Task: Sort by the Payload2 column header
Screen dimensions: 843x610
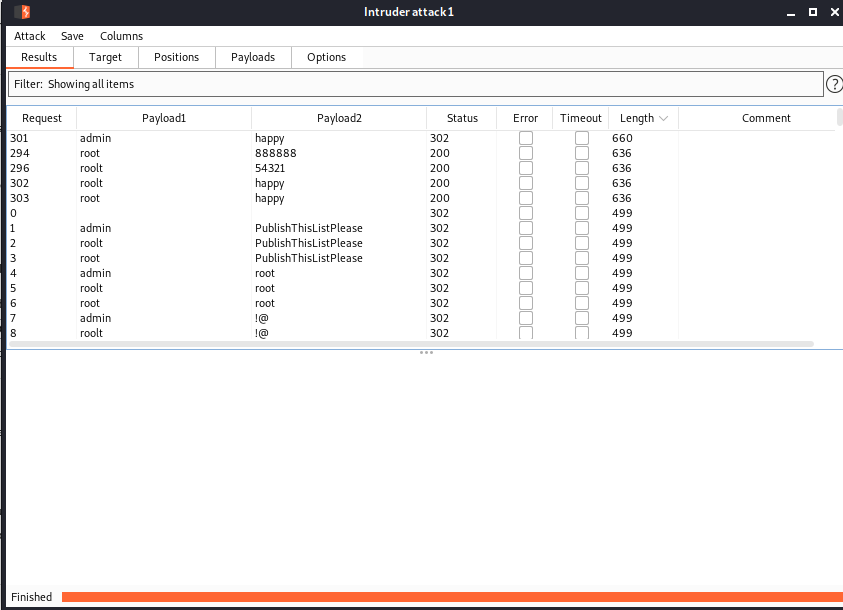Action: point(339,118)
